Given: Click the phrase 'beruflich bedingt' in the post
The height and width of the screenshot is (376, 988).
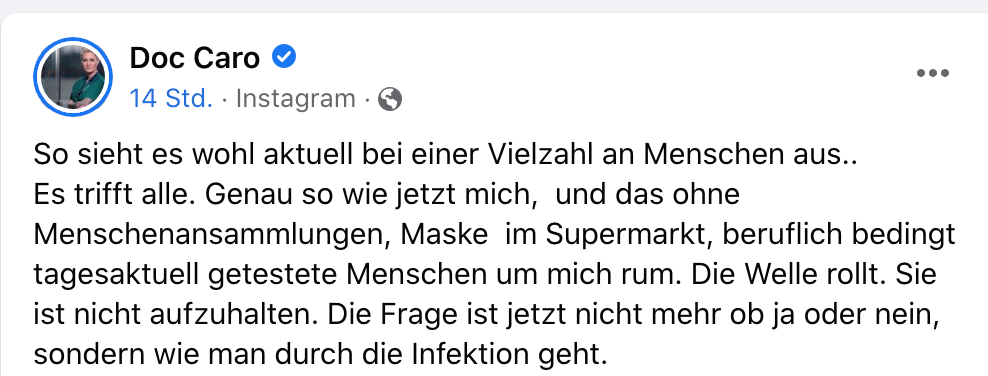Looking at the screenshot, I should pos(839,235).
